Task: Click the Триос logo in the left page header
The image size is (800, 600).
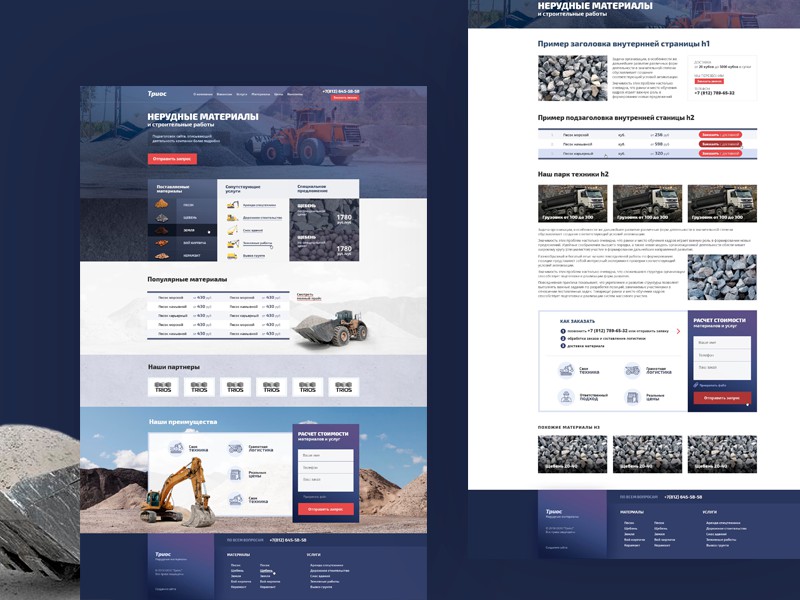Action: coord(157,93)
